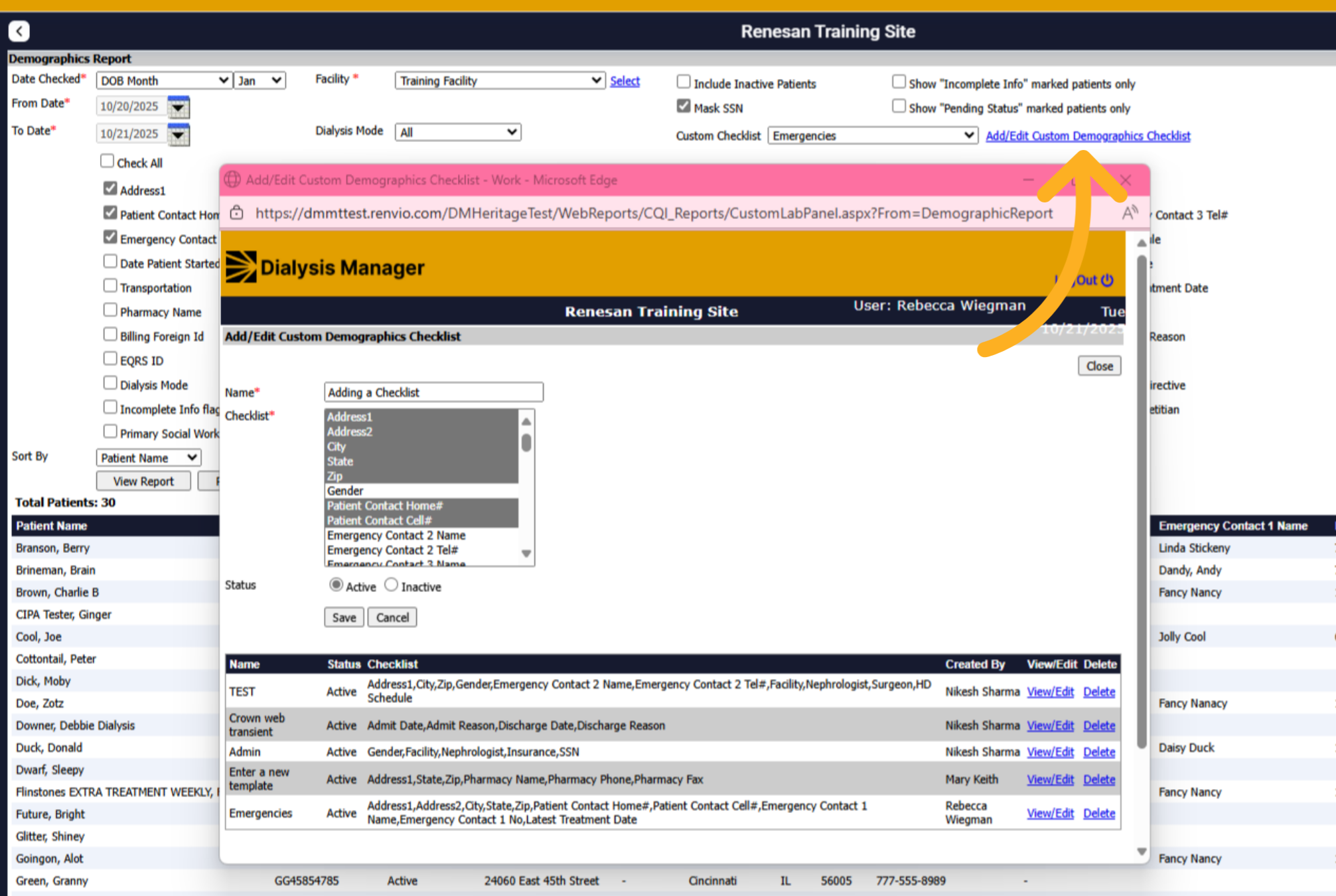The height and width of the screenshot is (896, 1336).
Task: Click patient name Branson, Berry
Action: (x=52, y=548)
